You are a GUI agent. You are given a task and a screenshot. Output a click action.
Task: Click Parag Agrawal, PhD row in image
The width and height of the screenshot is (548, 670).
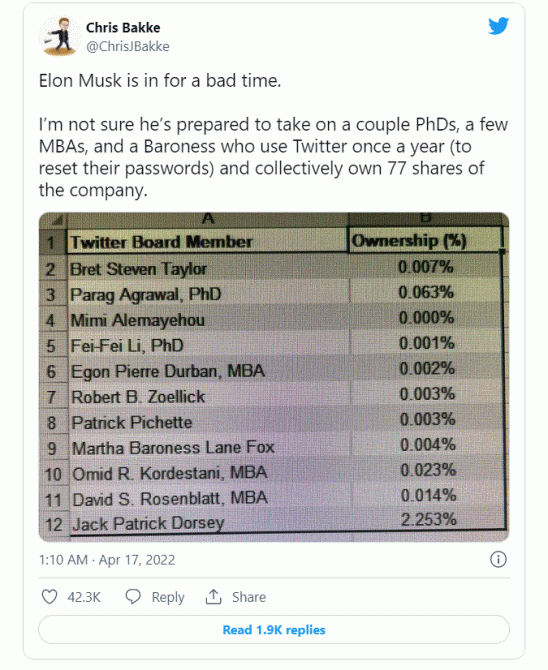[270, 294]
